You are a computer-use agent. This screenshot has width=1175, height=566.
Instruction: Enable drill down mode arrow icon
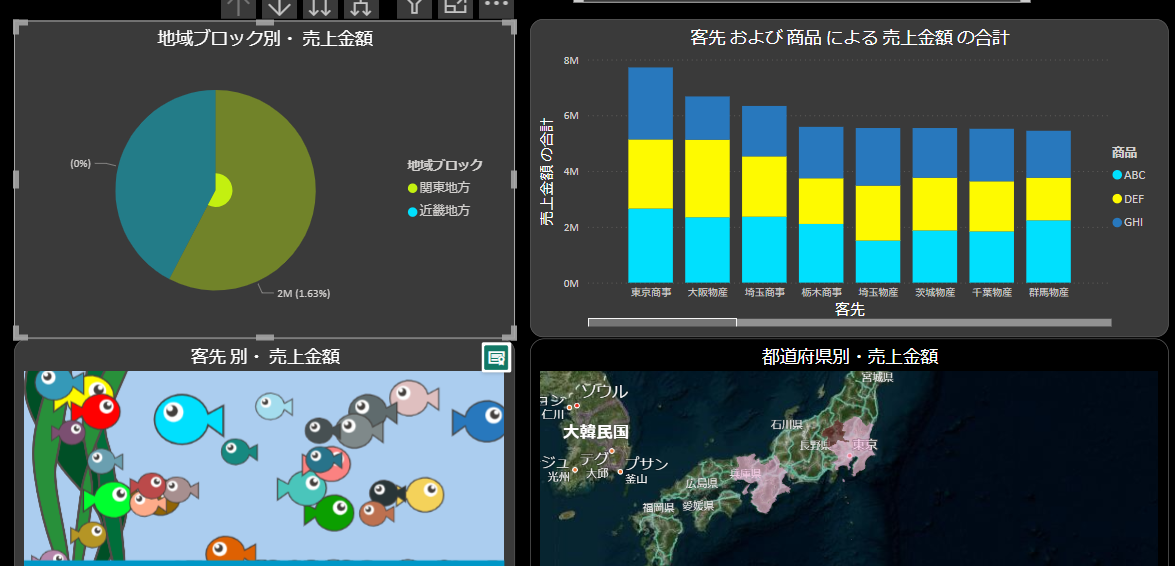click(280, 6)
